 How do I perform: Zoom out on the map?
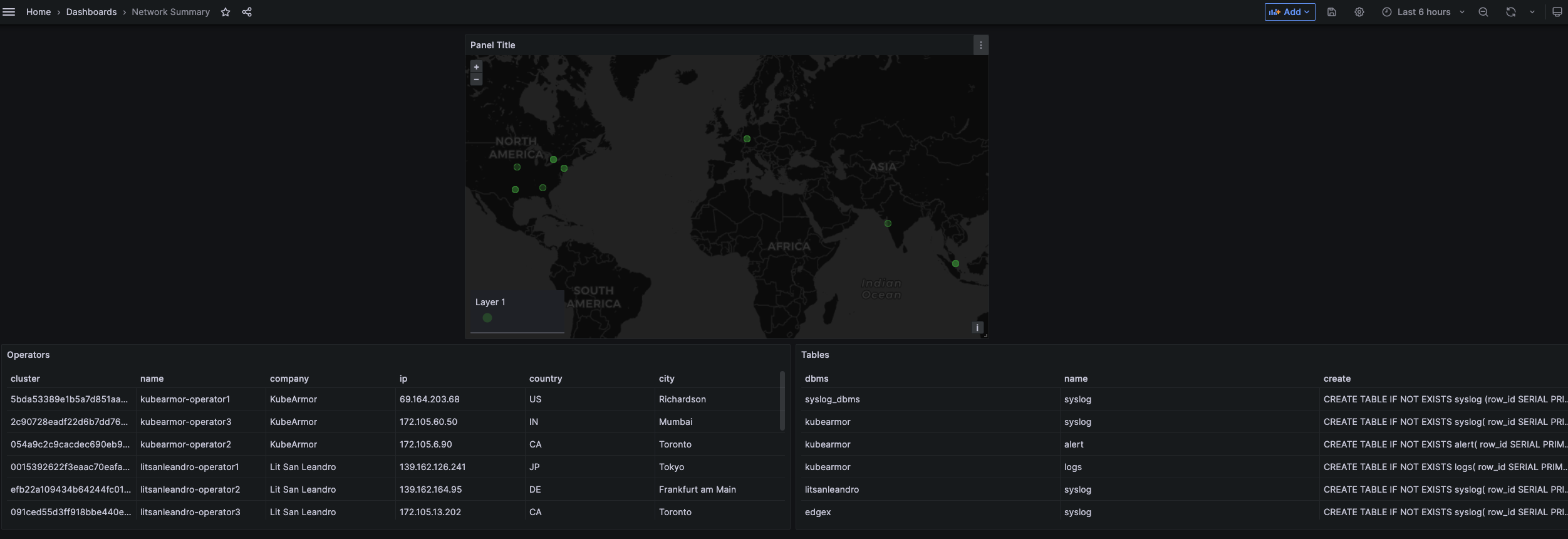point(477,80)
